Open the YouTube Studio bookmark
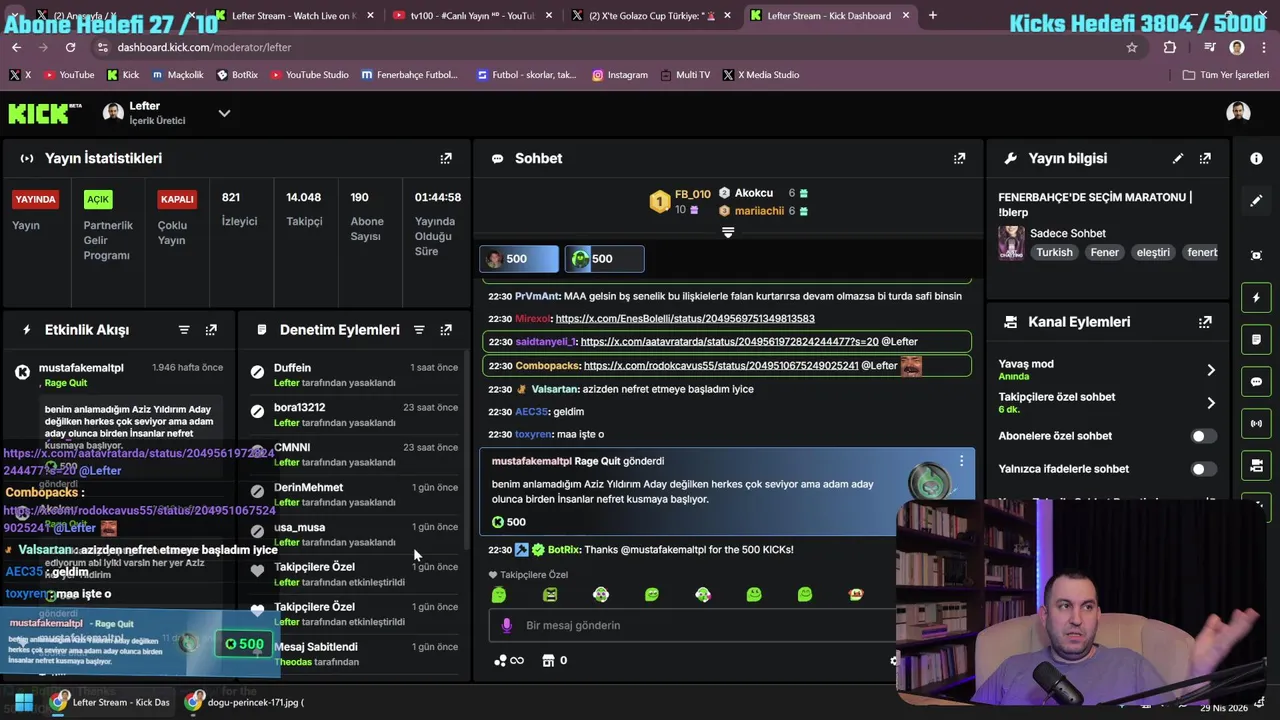Screen dimensions: 1280x720 tap(309, 75)
